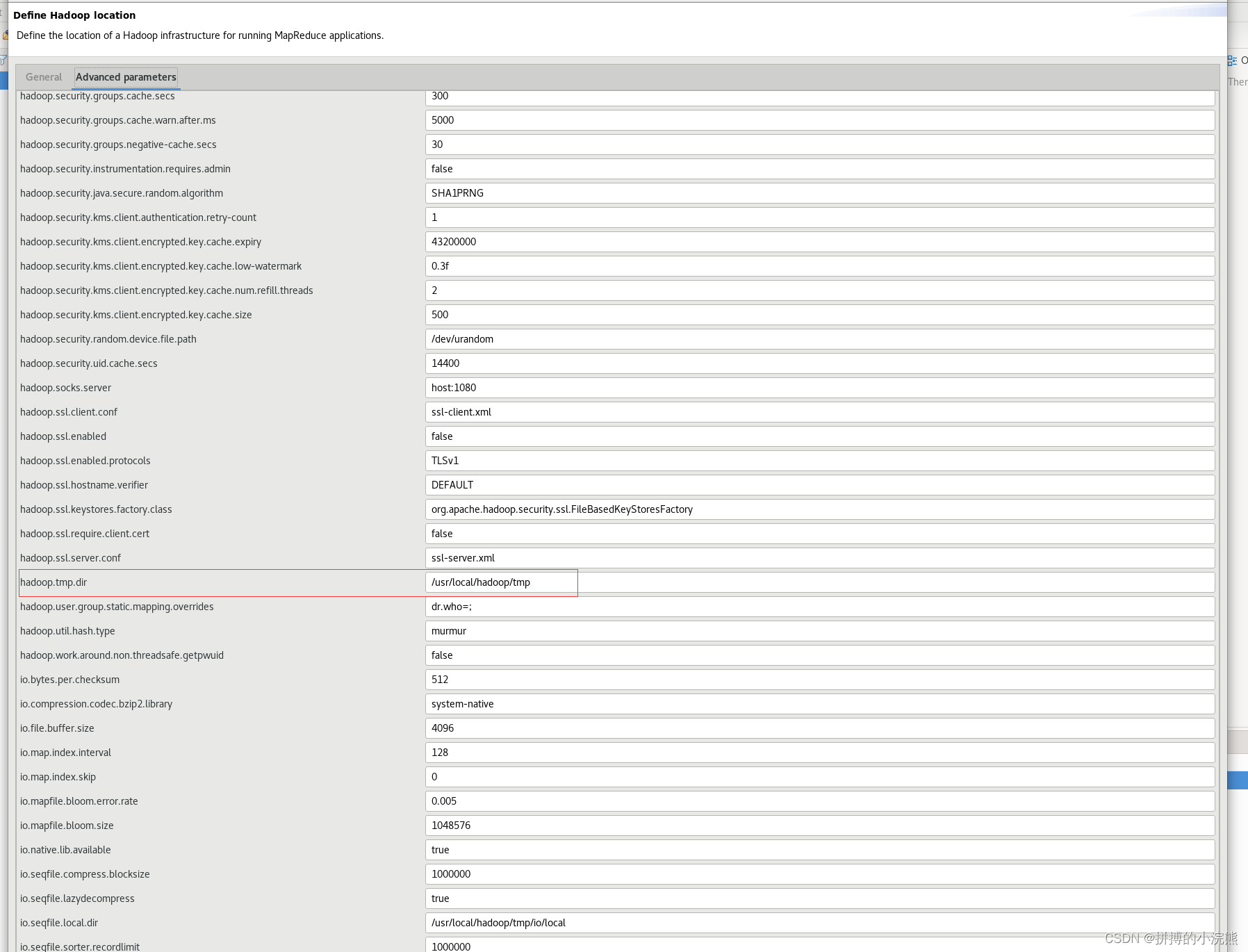Select hadoop.util.hash.type label

coord(67,631)
